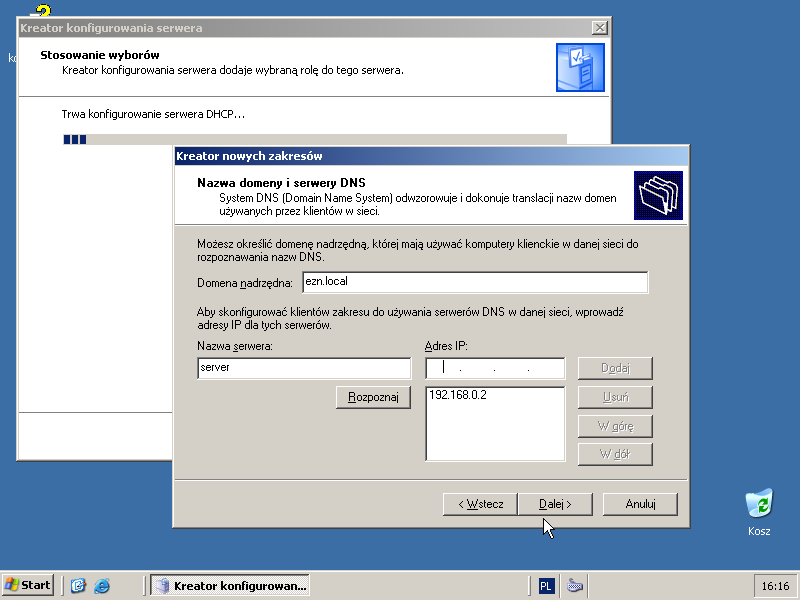Launch Internet Explorer from quick launch
800x600 pixels.
click(x=102, y=585)
